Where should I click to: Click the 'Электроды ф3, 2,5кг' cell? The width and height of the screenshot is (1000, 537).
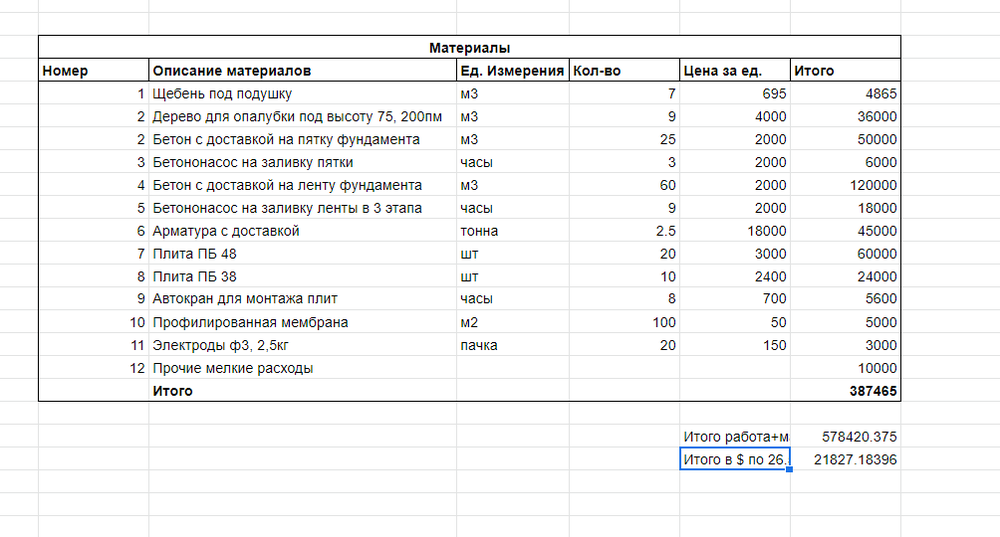click(303, 345)
